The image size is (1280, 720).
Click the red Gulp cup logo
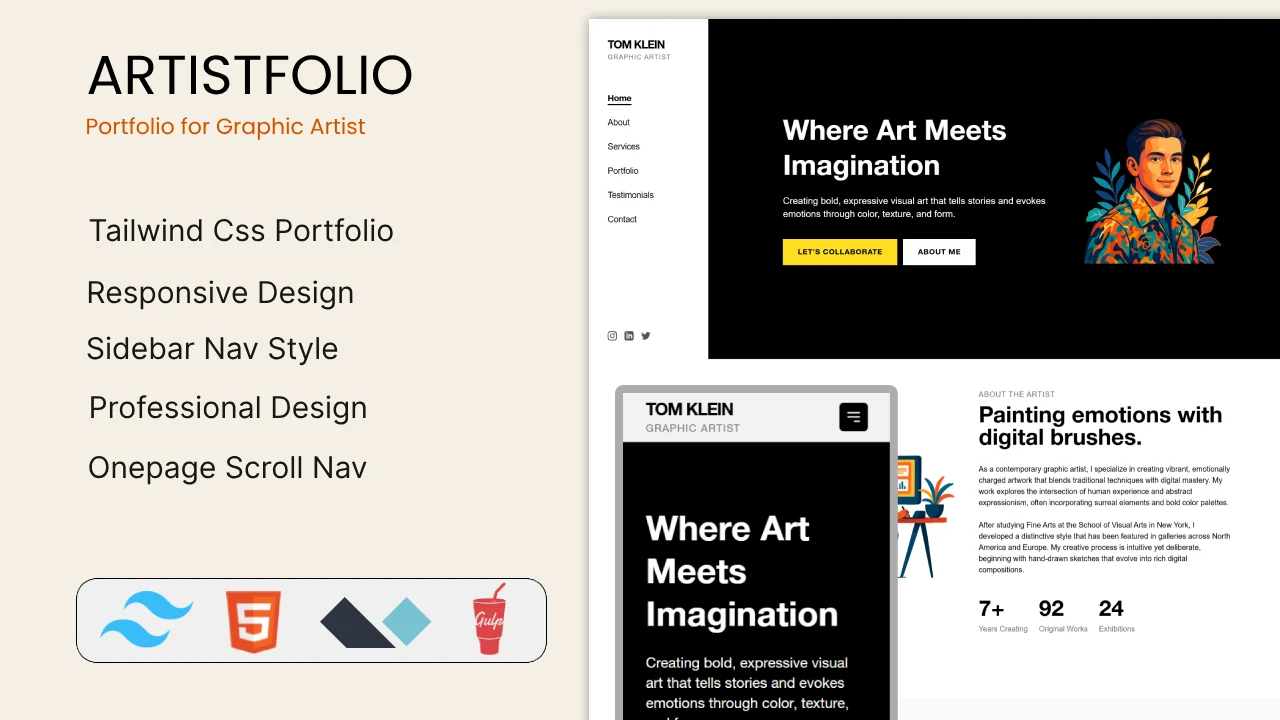489,620
